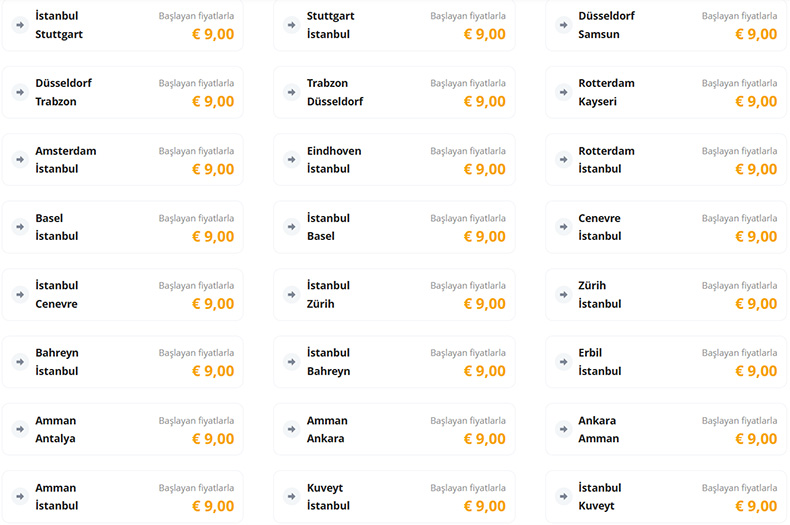Click the €9,00 price for İstanbul–Cenevre
Viewport: 790px width, 525px height.
[x=213, y=304]
